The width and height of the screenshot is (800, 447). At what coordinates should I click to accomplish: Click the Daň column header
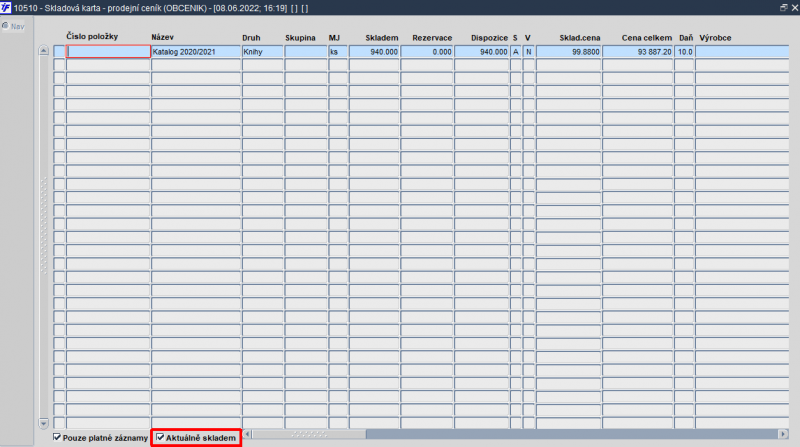tap(686, 38)
